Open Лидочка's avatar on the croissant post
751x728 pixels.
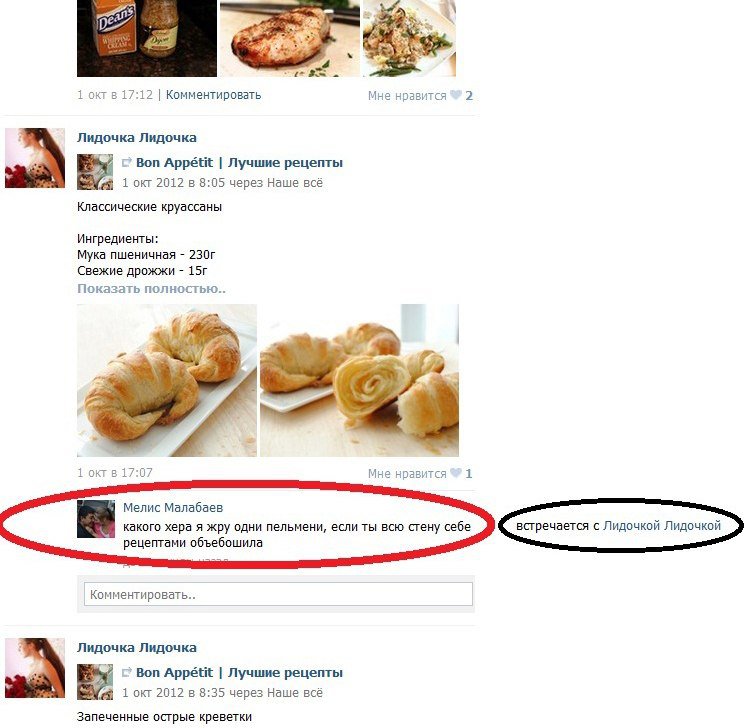coord(34,158)
